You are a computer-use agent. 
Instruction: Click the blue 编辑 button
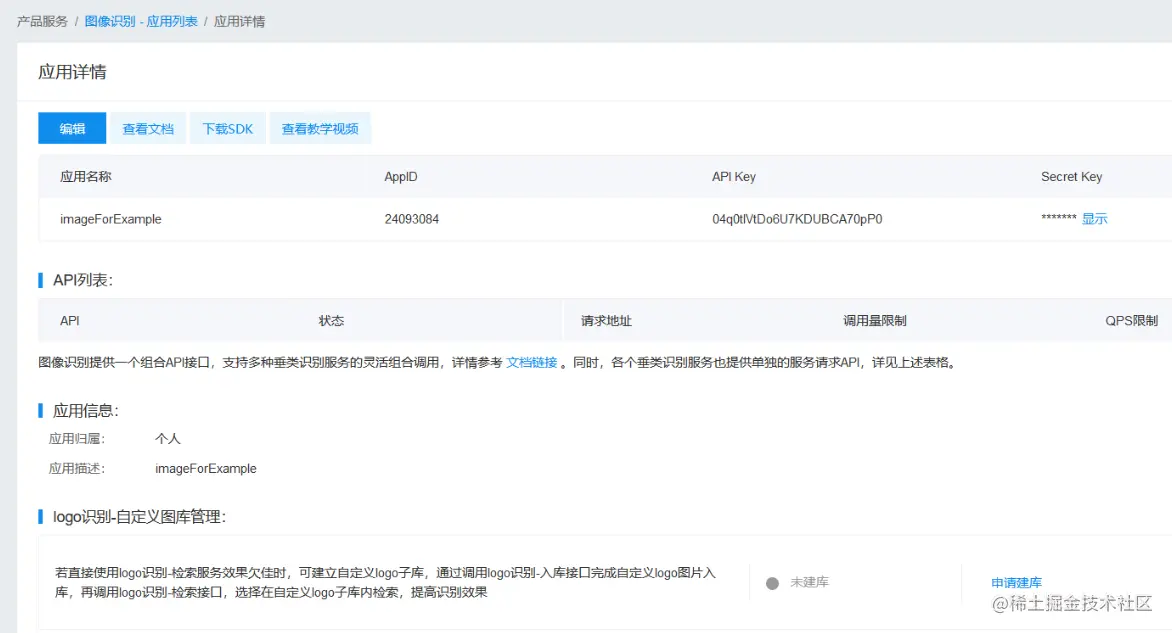pyautogui.click(x=71, y=128)
